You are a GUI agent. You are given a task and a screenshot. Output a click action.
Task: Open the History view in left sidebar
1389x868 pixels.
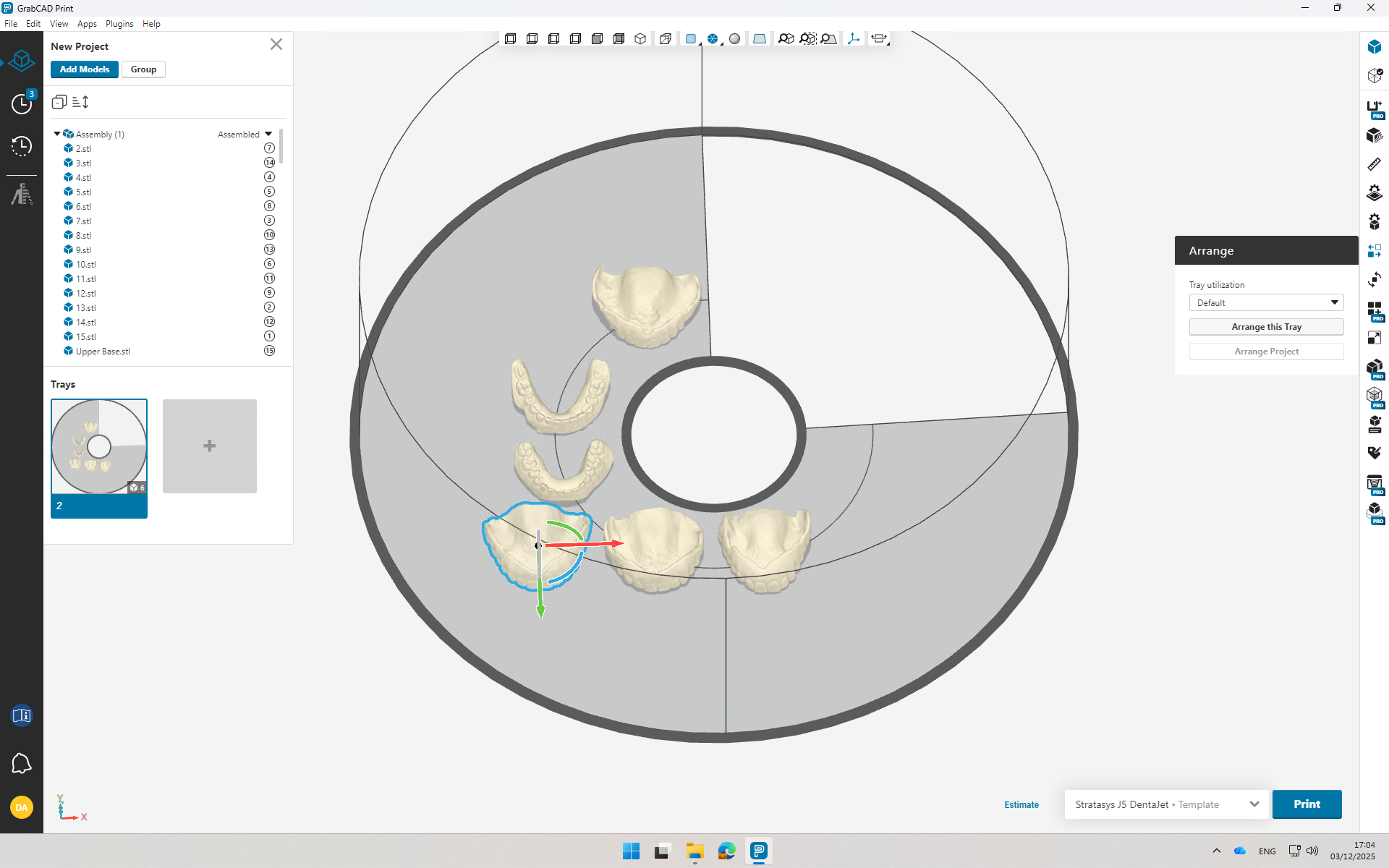tap(22, 146)
